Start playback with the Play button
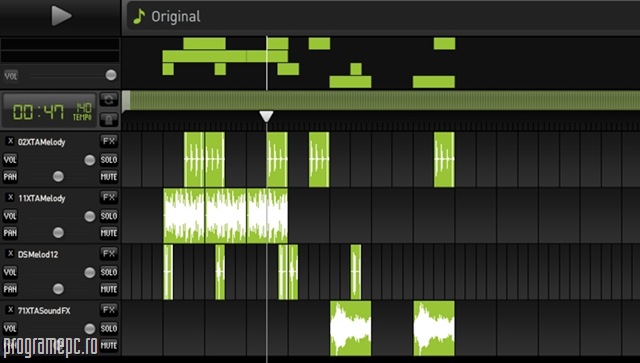The height and width of the screenshot is (363, 640). point(61,16)
